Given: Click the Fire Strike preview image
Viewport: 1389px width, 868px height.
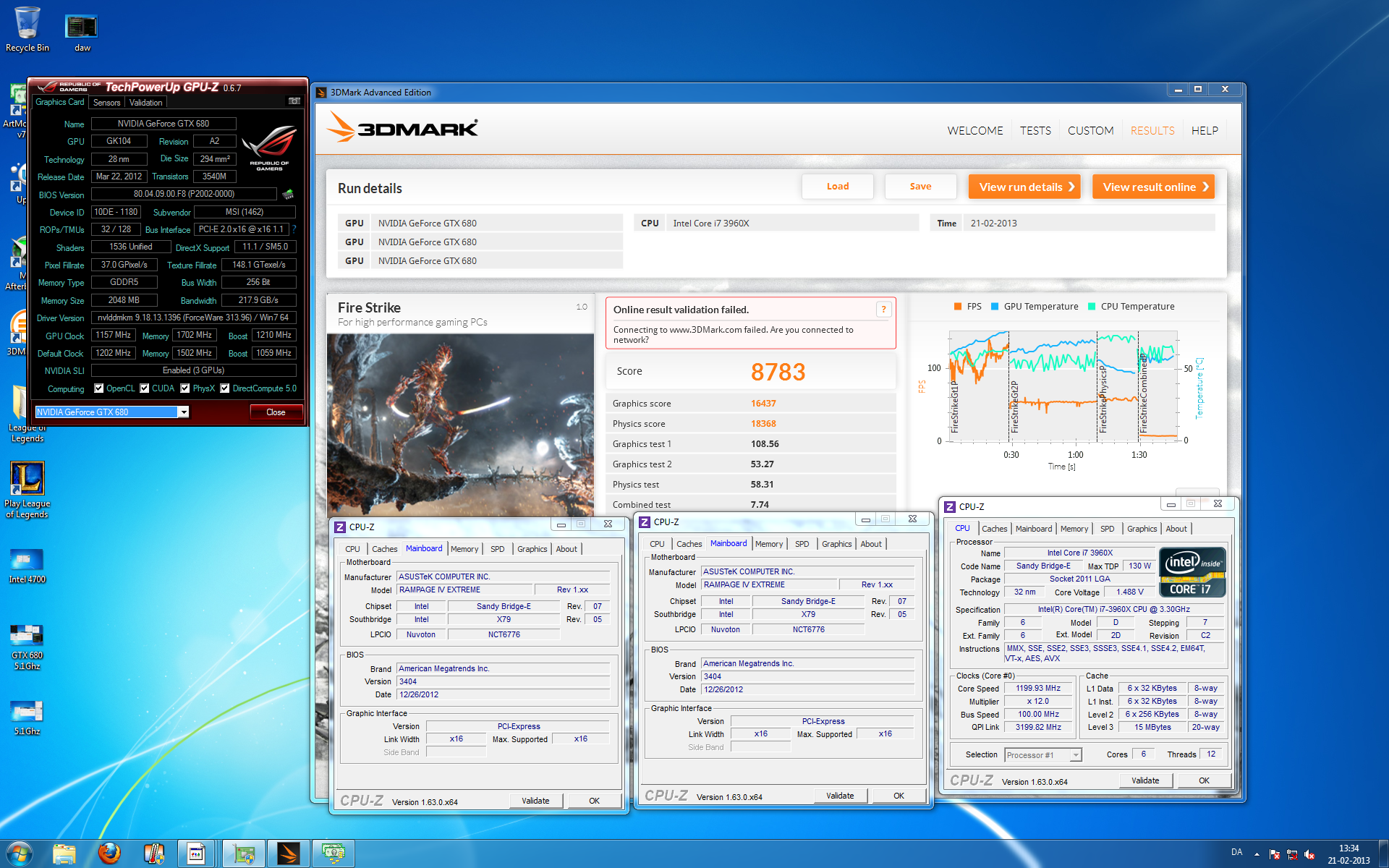Looking at the screenshot, I should [461, 425].
